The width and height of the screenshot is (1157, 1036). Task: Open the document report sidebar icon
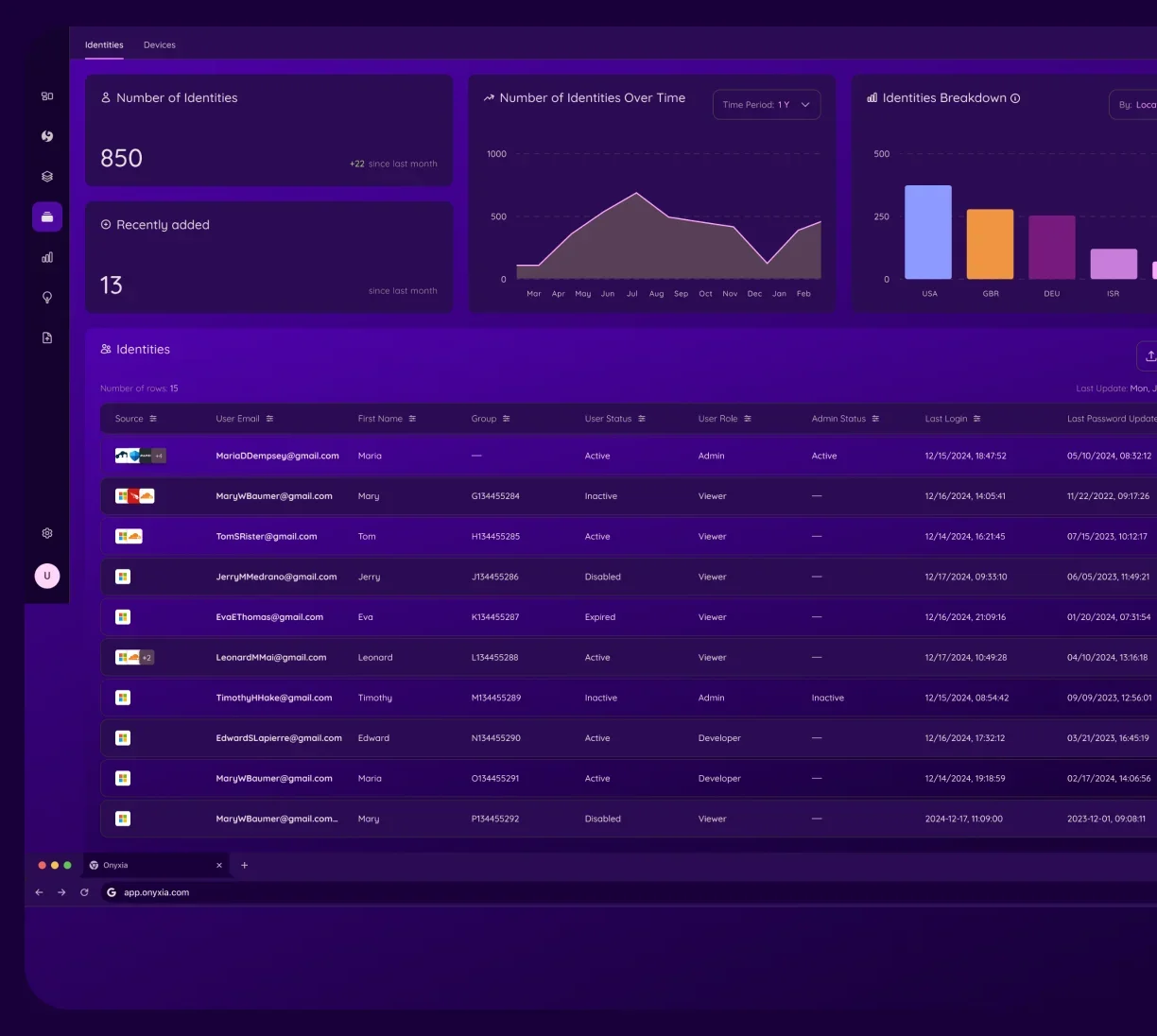click(x=47, y=337)
